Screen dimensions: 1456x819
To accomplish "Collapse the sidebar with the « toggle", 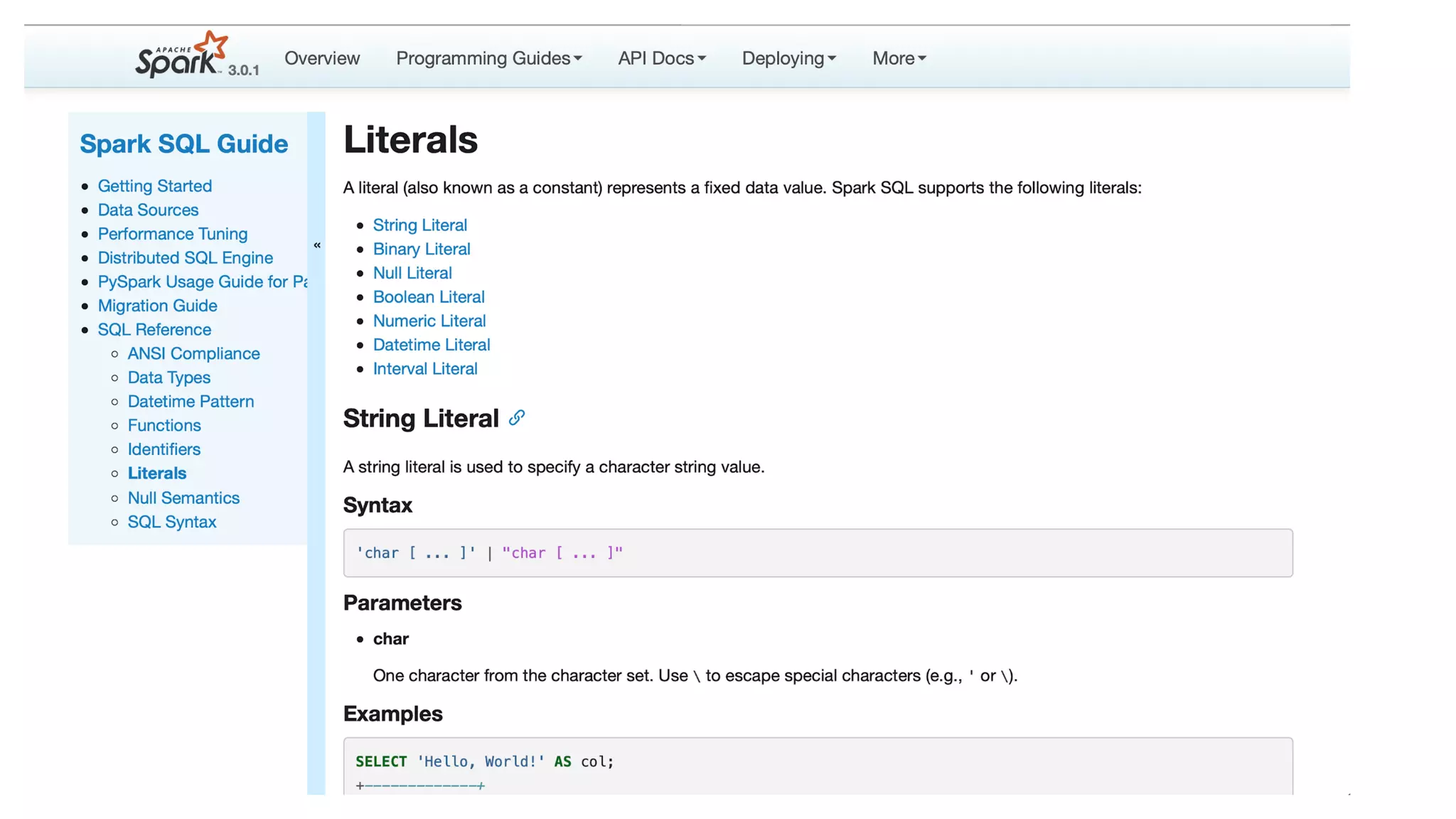I will pos(317,245).
